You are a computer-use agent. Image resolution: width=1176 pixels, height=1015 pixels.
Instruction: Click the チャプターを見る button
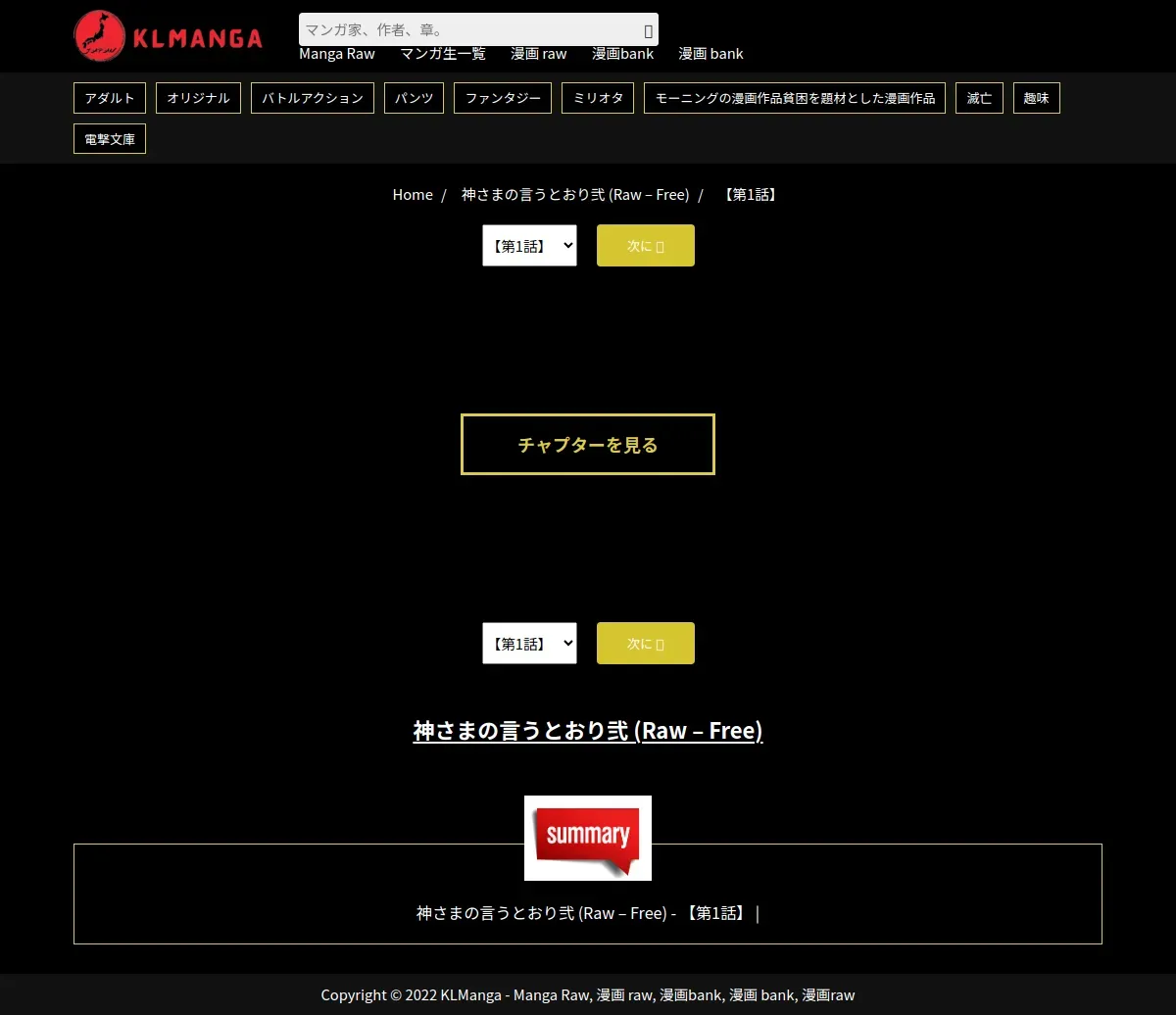click(588, 445)
